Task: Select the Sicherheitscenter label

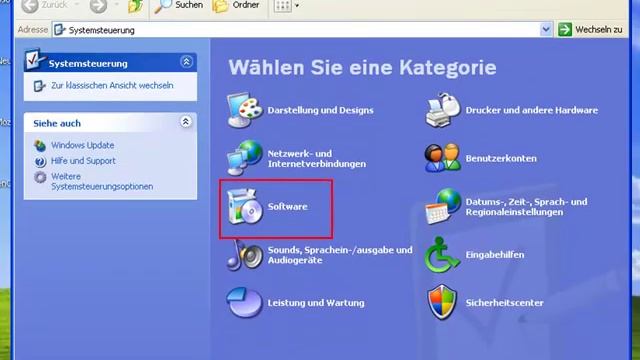Action: (x=504, y=303)
